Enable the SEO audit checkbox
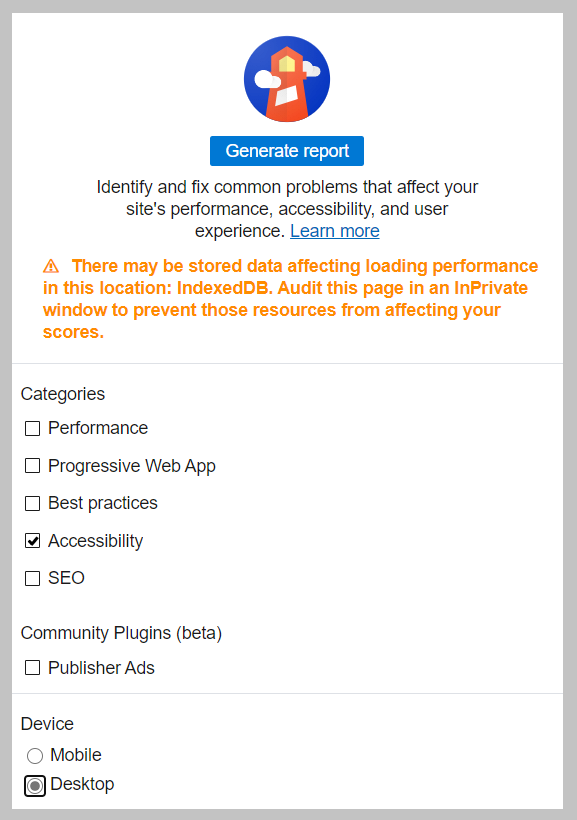Screen dimensions: 577x820 (32, 578)
